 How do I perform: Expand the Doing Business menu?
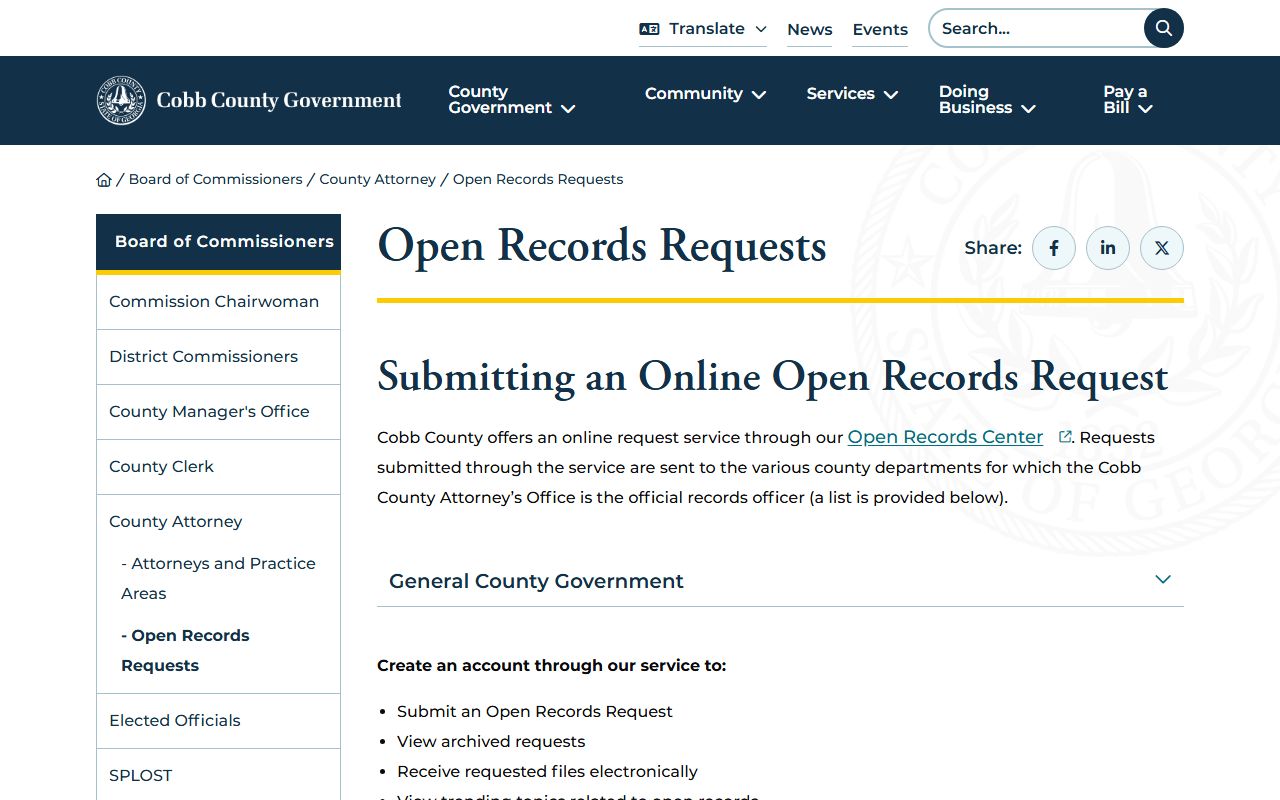[987, 100]
